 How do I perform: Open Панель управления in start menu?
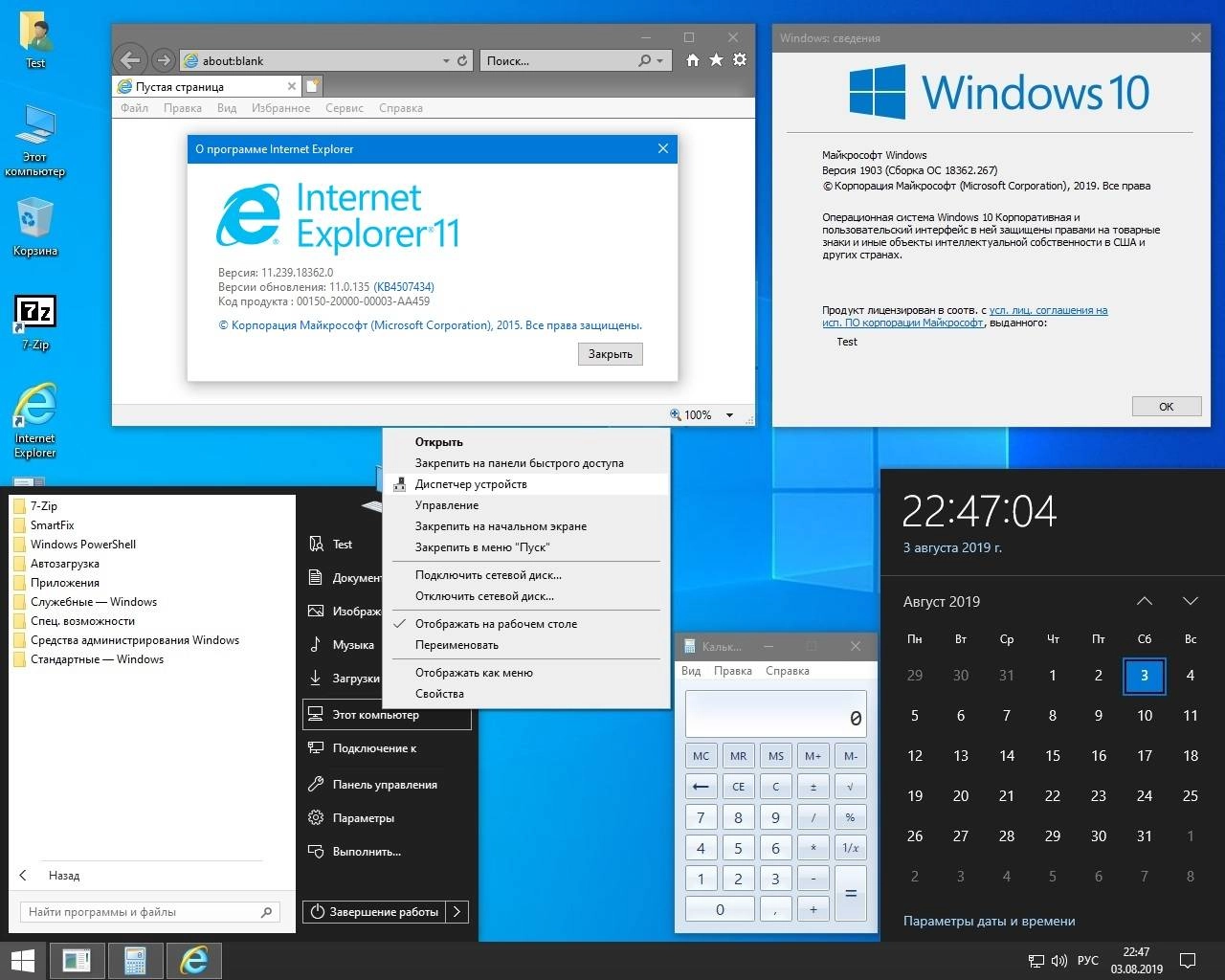click(385, 785)
